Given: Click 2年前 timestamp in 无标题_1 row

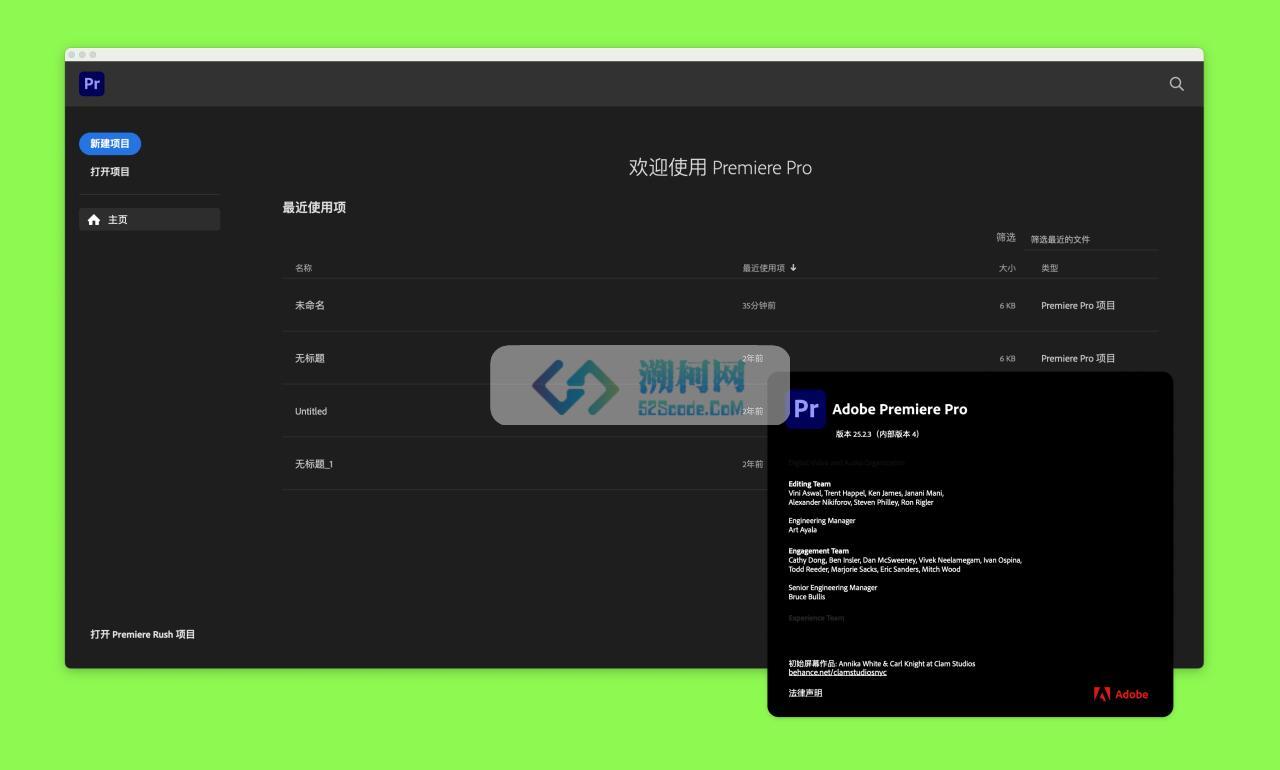Looking at the screenshot, I should [752, 464].
